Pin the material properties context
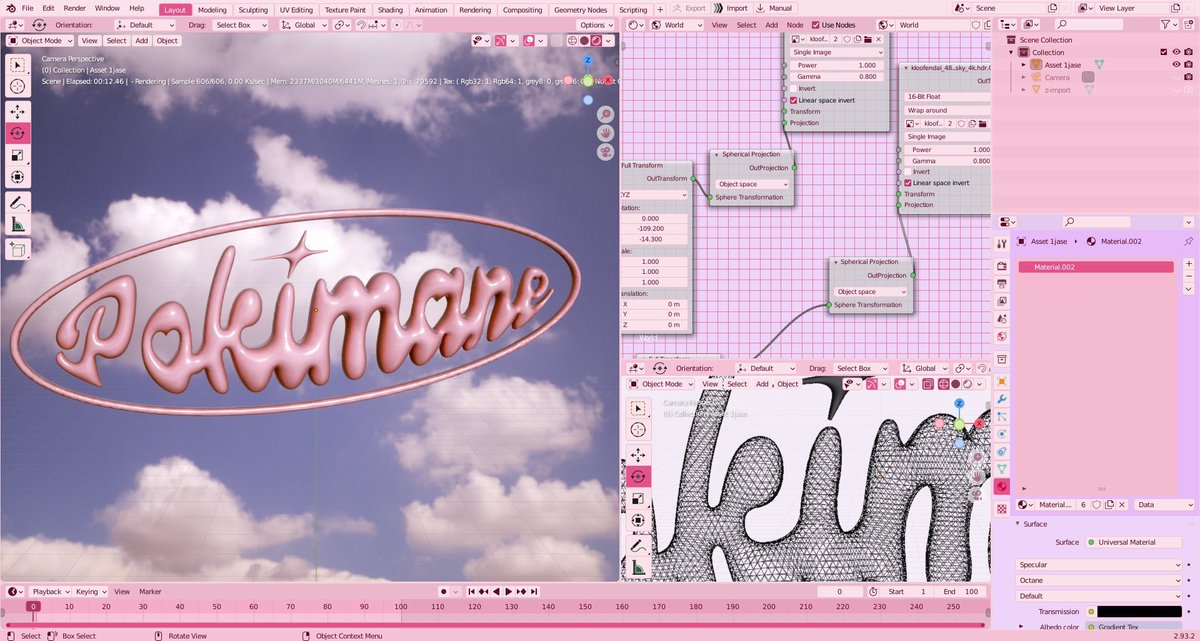 click(1188, 241)
